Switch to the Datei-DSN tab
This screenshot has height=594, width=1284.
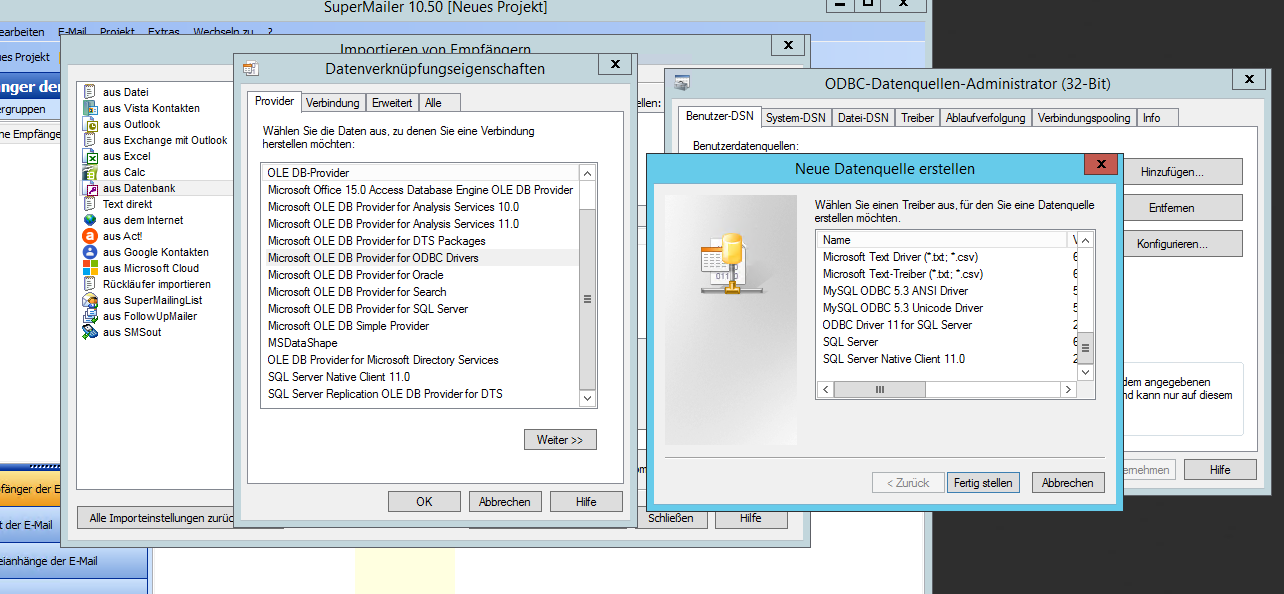pos(863,118)
